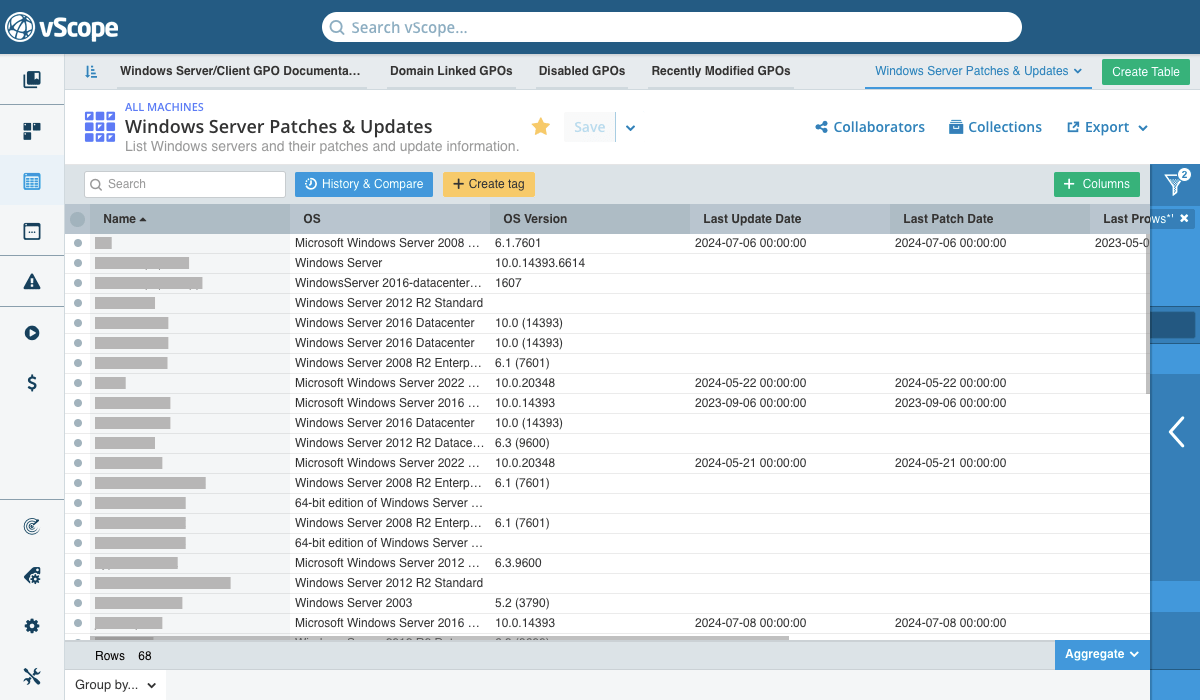Open the table explorer sidebar icon
The image size is (1200, 700).
pyautogui.click(x=32, y=181)
